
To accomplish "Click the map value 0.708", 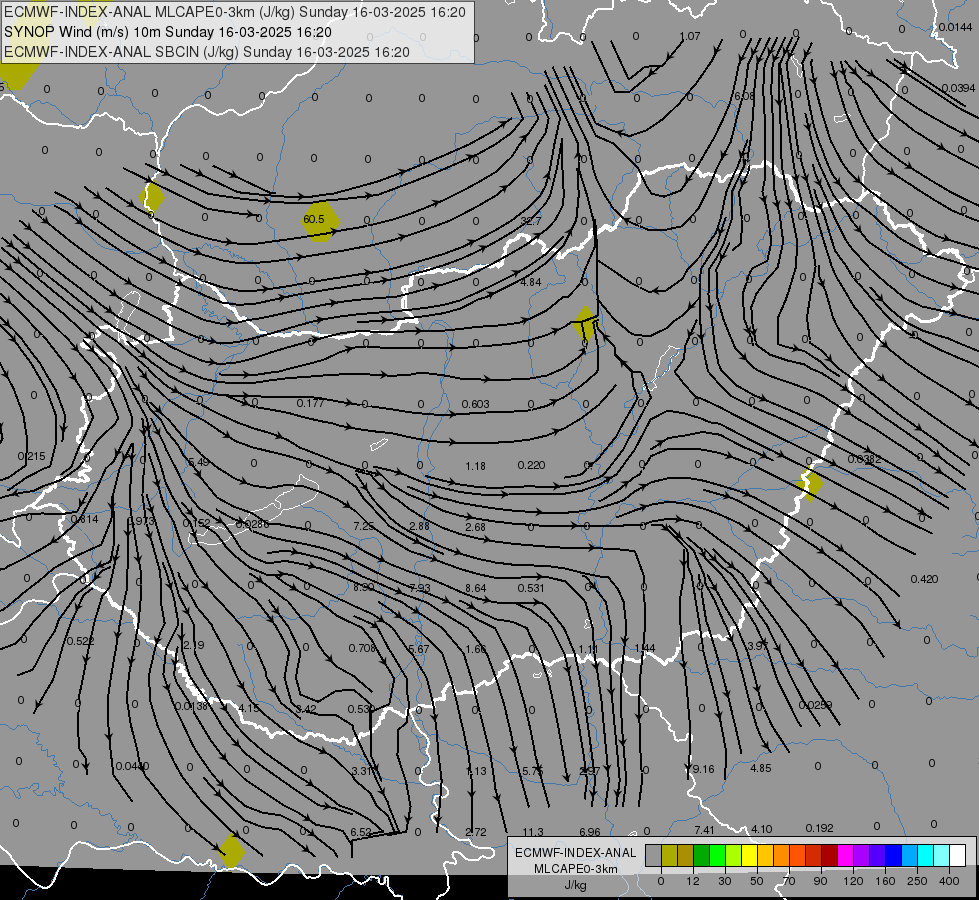I will tap(362, 648).
